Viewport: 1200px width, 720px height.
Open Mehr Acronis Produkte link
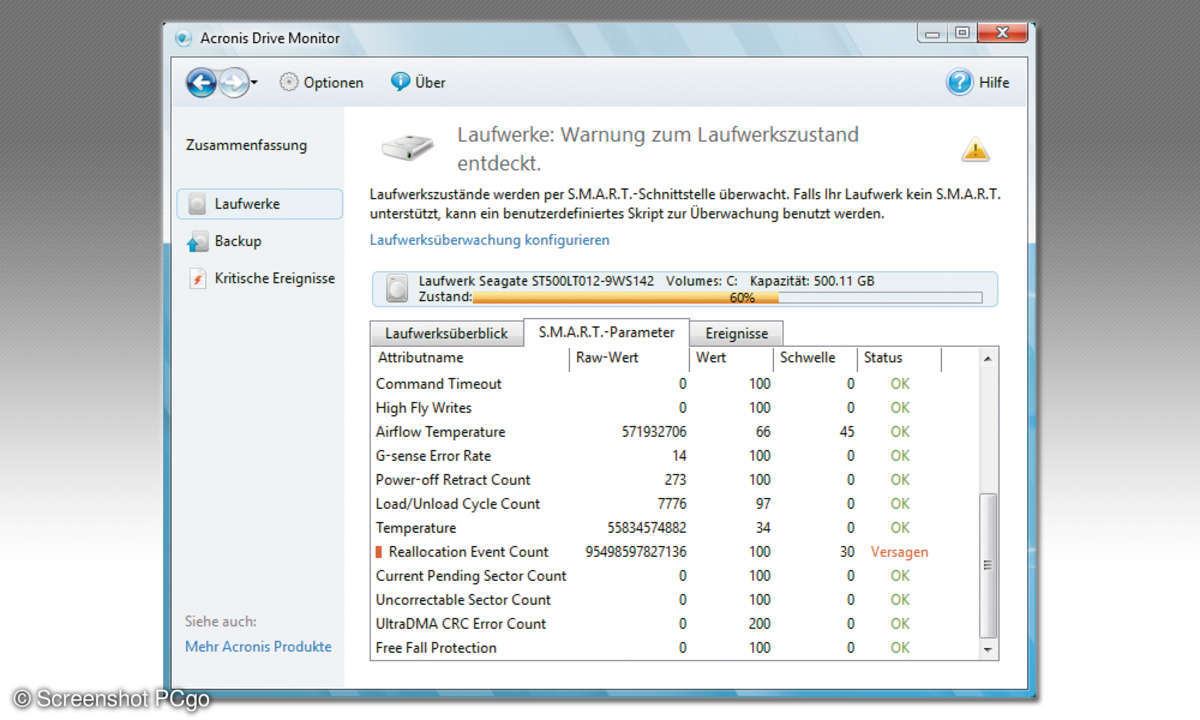click(258, 647)
